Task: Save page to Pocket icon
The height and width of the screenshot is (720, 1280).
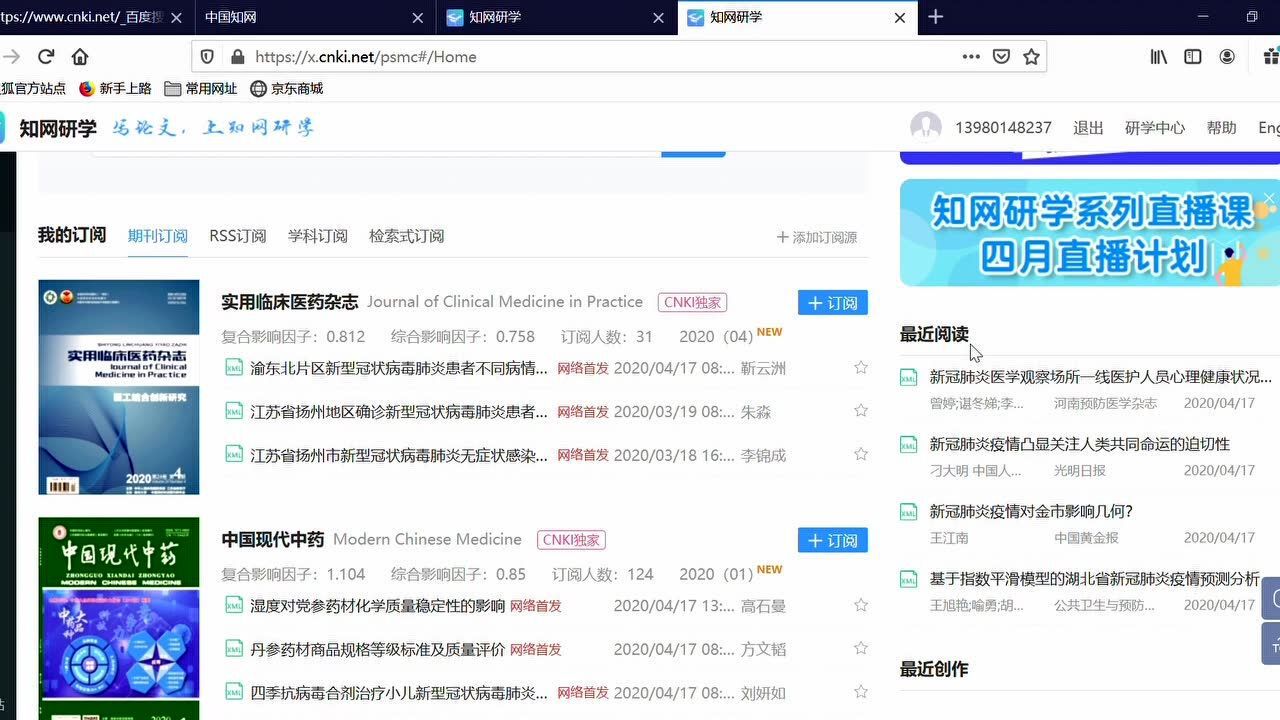Action: [x=1001, y=57]
